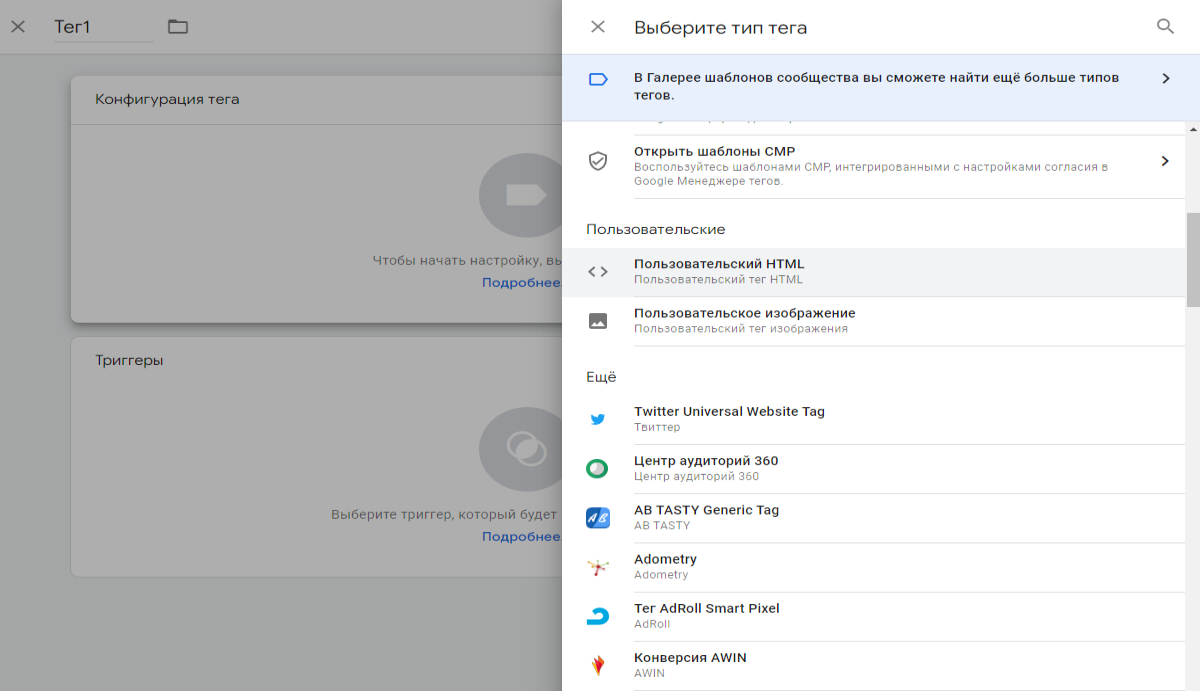
Task: Choose AB TASTY Generic Tag
Action: [873, 517]
